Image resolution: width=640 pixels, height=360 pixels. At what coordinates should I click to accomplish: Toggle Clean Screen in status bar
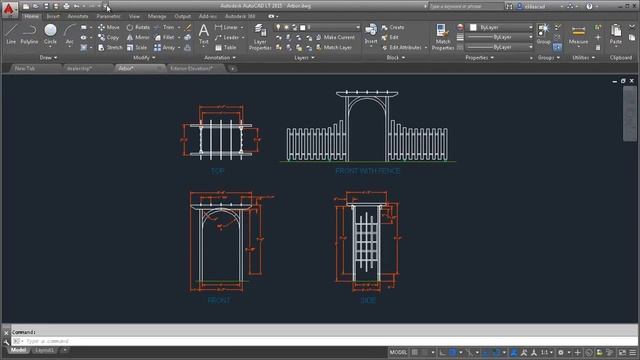coord(622,352)
